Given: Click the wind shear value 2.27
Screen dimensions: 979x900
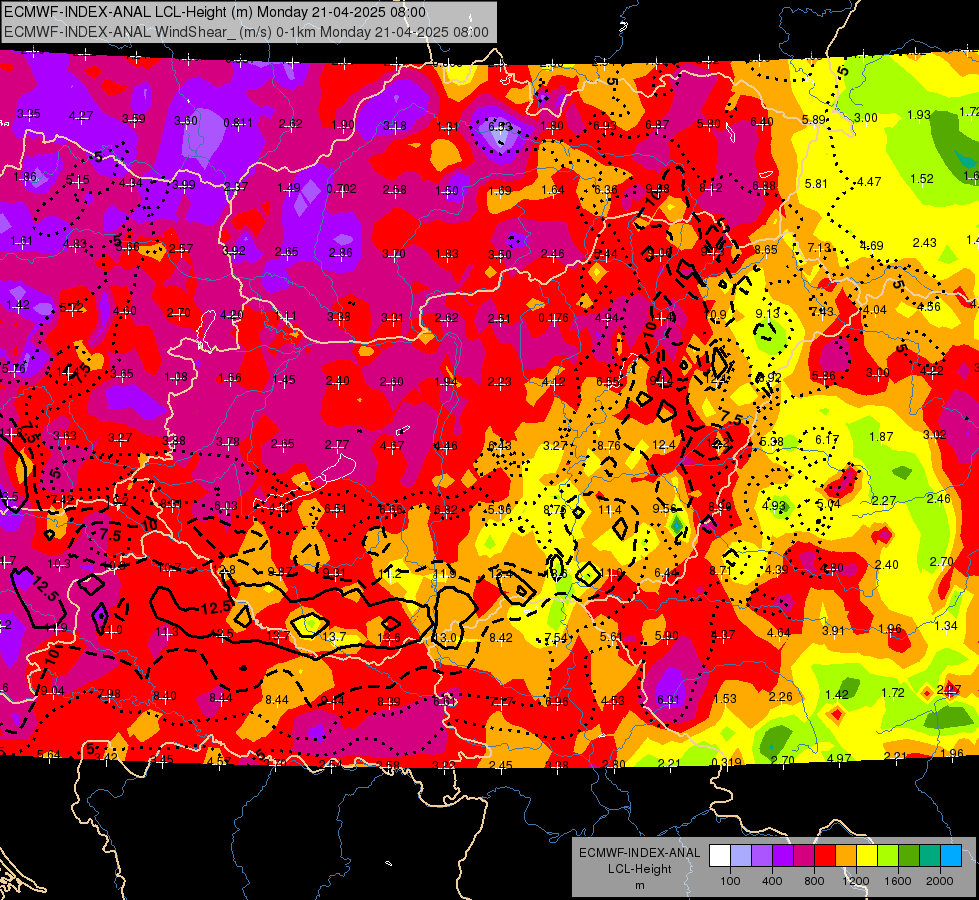Looking at the screenshot, I should pyautogui.click(x=883, y=501).
